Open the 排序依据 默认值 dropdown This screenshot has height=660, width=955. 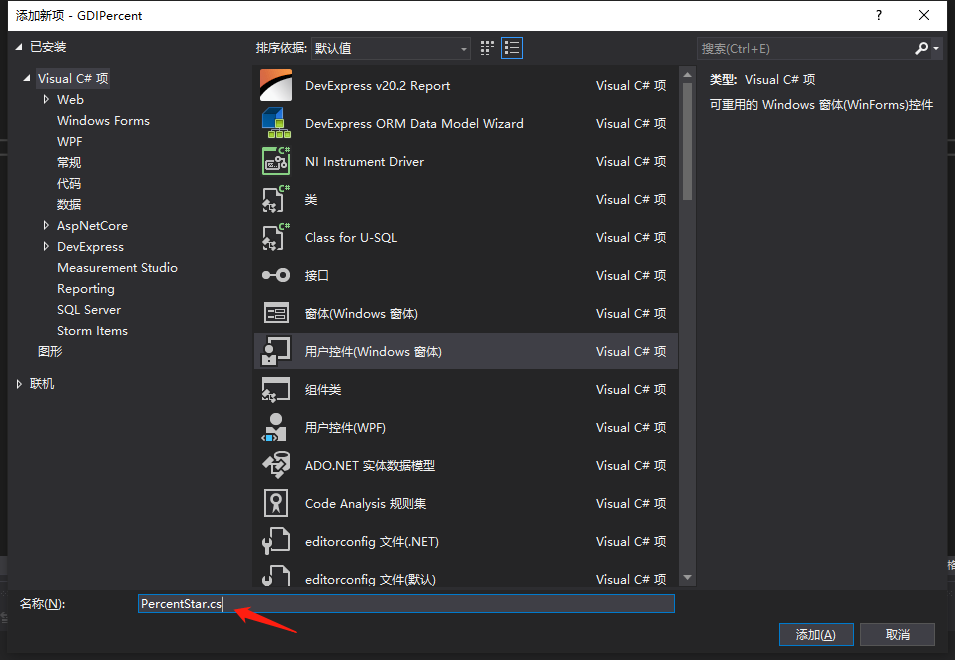390,48
